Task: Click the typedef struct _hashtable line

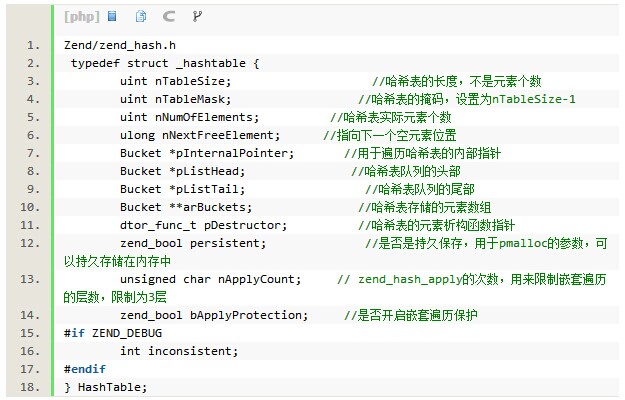Action: pos(164,64)
